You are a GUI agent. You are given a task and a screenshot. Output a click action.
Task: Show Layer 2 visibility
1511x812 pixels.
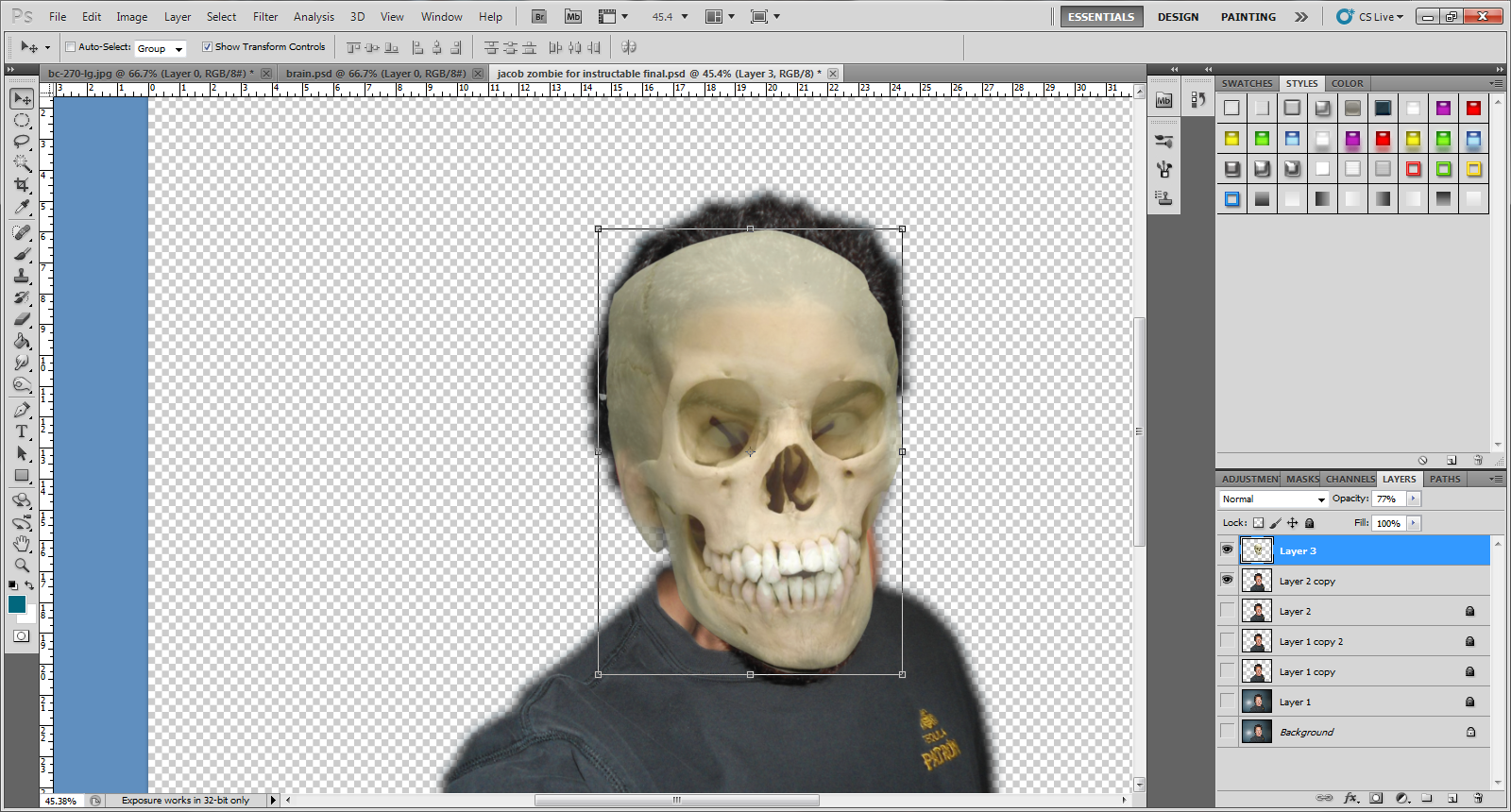tap(1227, 610)
